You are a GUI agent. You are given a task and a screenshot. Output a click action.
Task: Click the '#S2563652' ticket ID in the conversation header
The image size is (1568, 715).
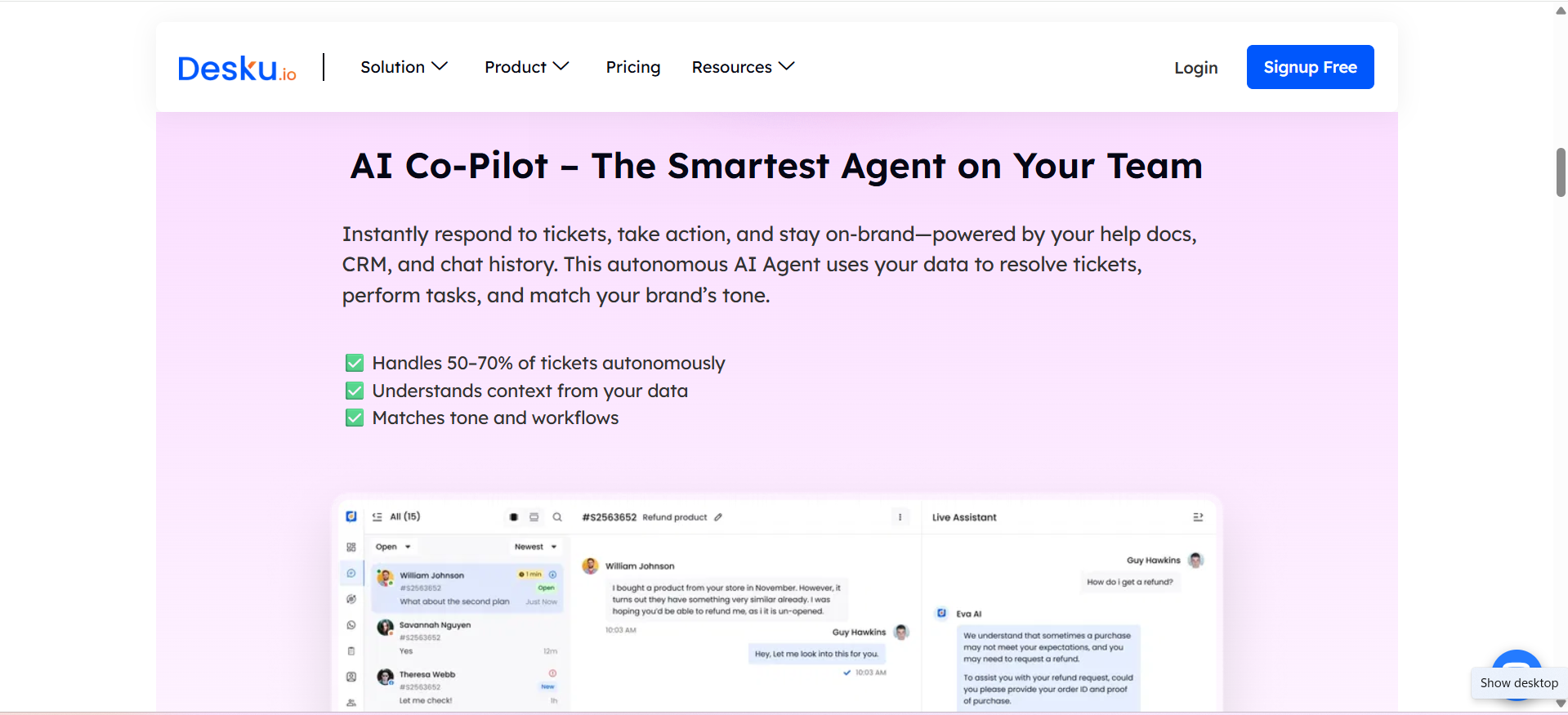[x=609, y=517]
